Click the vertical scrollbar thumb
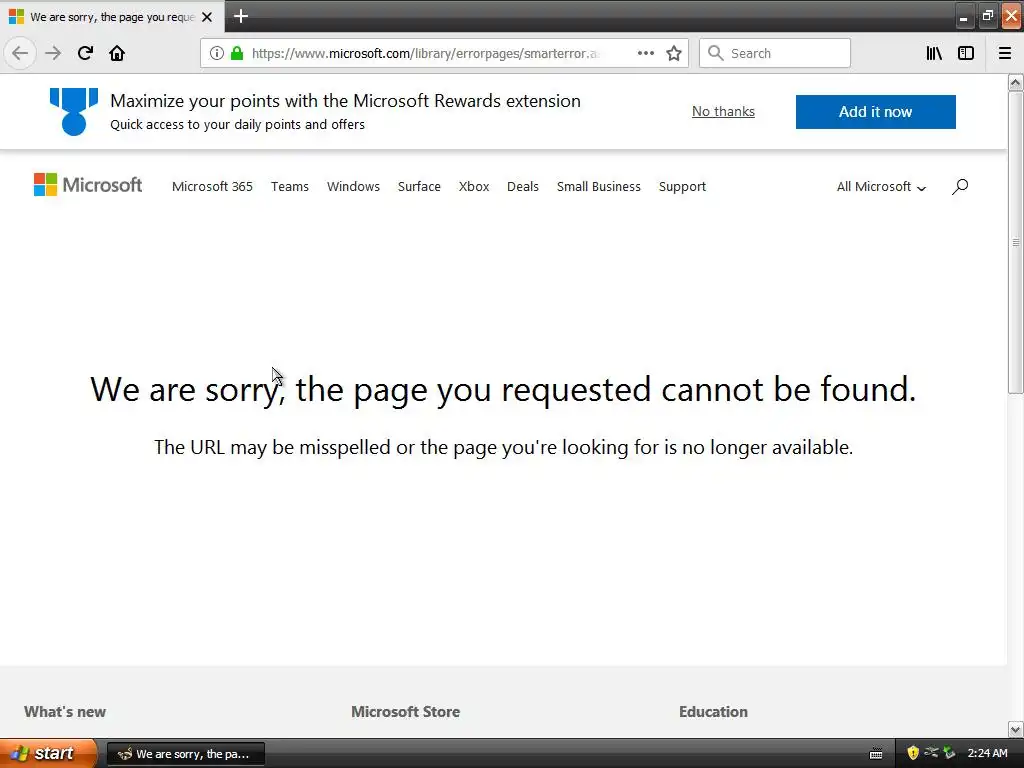This screenshot has width=1024, height=768. 1015,242
